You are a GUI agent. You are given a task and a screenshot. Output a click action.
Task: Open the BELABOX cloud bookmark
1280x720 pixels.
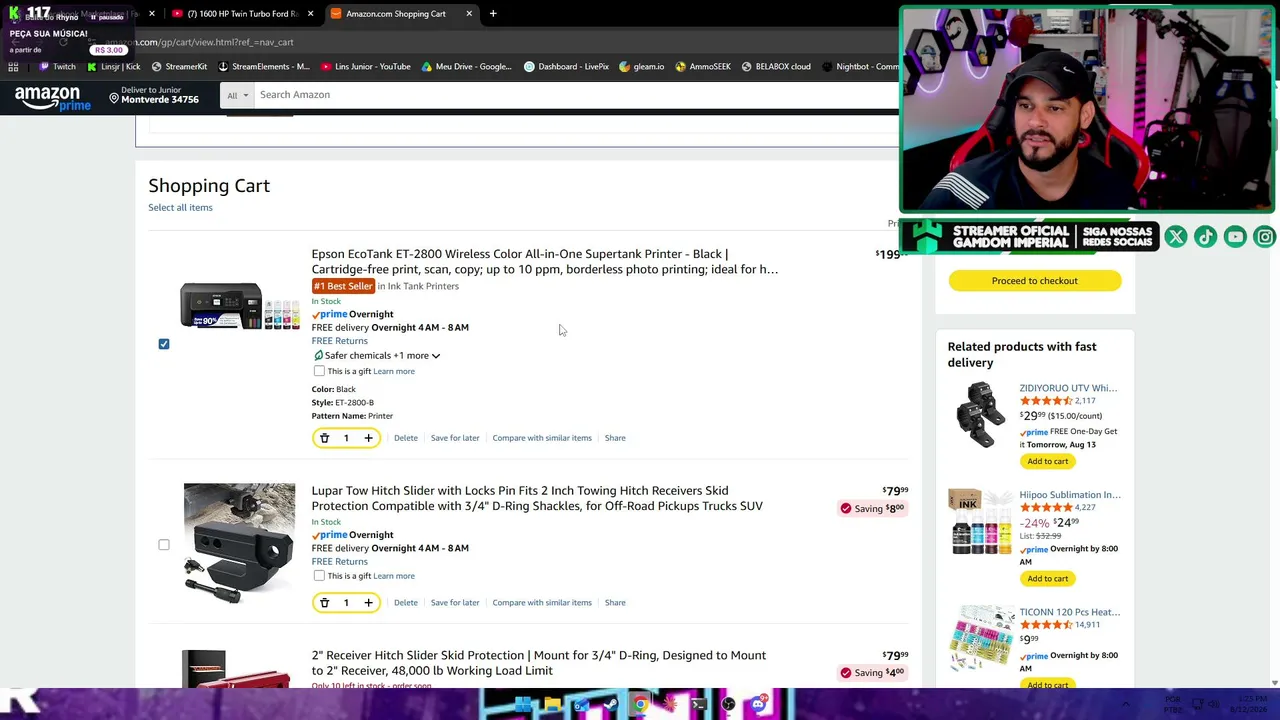pyautogui.click(x=776, y=67)
